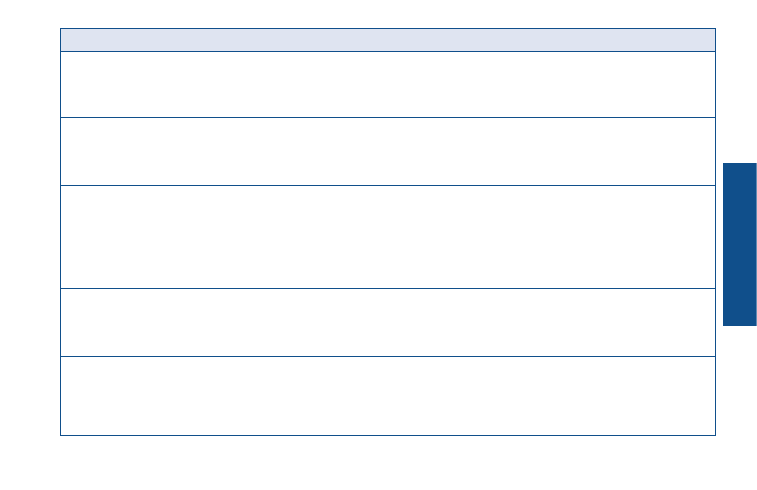Click the blank area beneath the table
Screen dimensions: 757x490
(x=388, y=463)
